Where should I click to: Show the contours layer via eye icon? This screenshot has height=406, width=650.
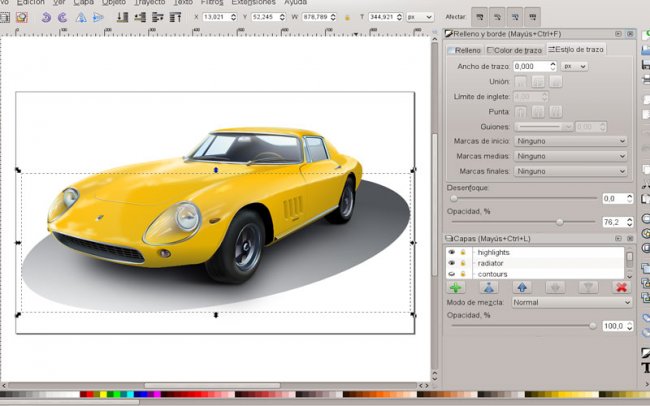[451, 274]
